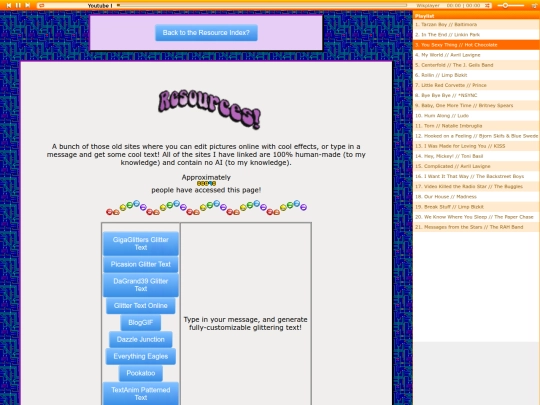
Task: Play My World by Avril Lavigne
Action: (x=476, y=55)
